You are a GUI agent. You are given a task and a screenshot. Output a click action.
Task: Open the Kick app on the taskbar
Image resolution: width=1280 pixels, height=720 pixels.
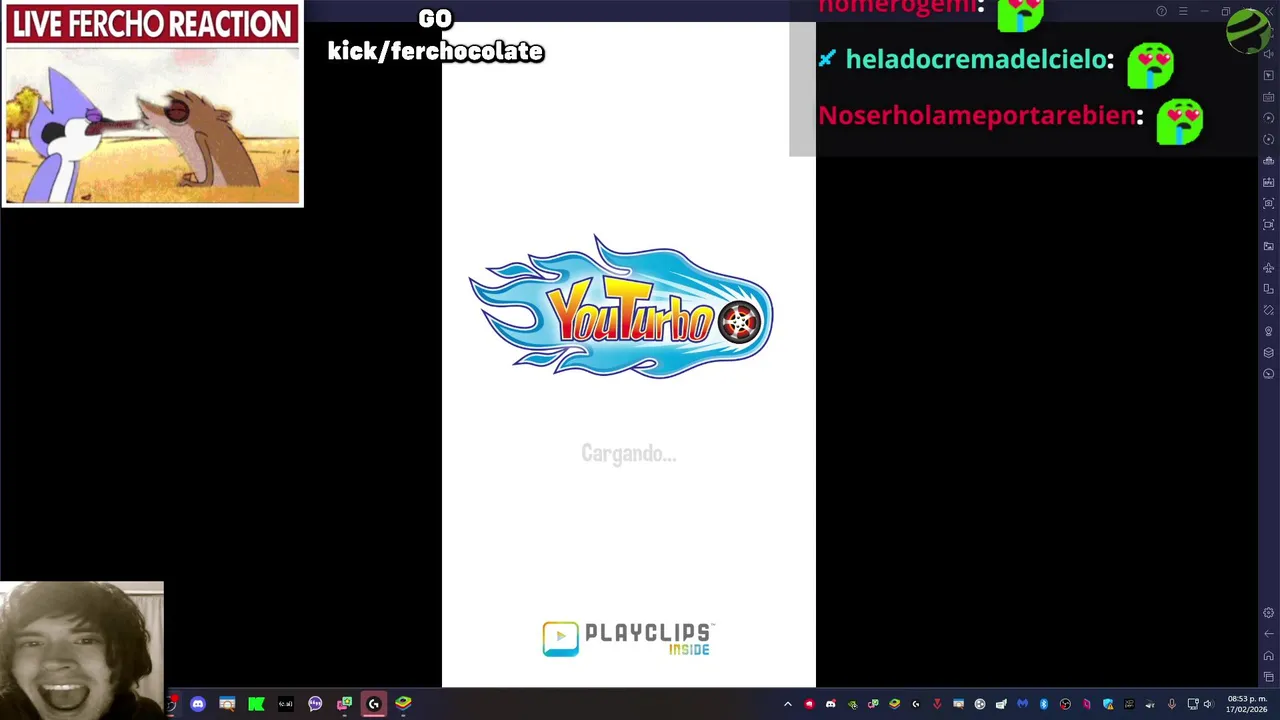pos(256,704)
